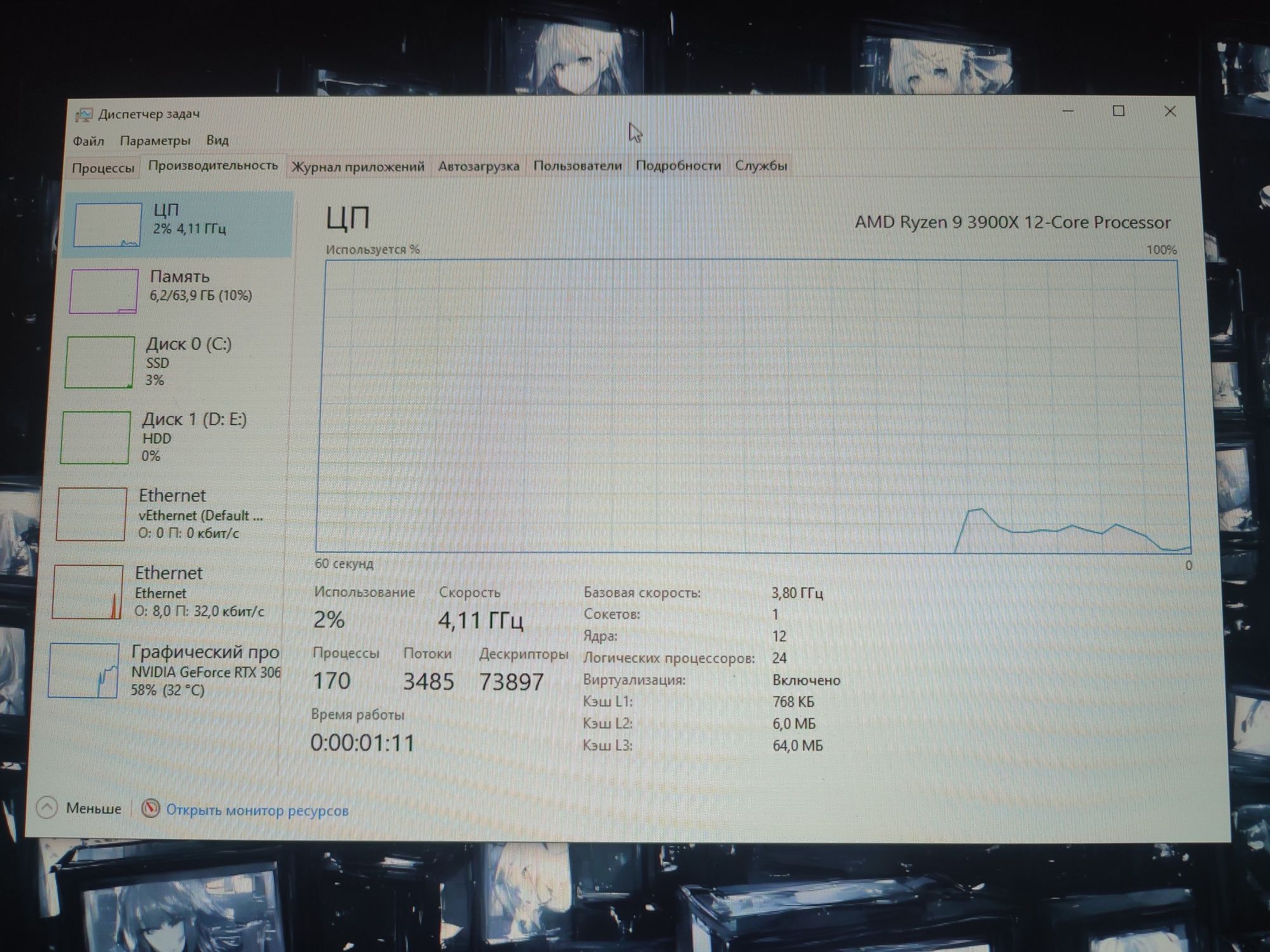Click the Сокетов value 1
1270x952 pixels.
click(x=775, y=614)
